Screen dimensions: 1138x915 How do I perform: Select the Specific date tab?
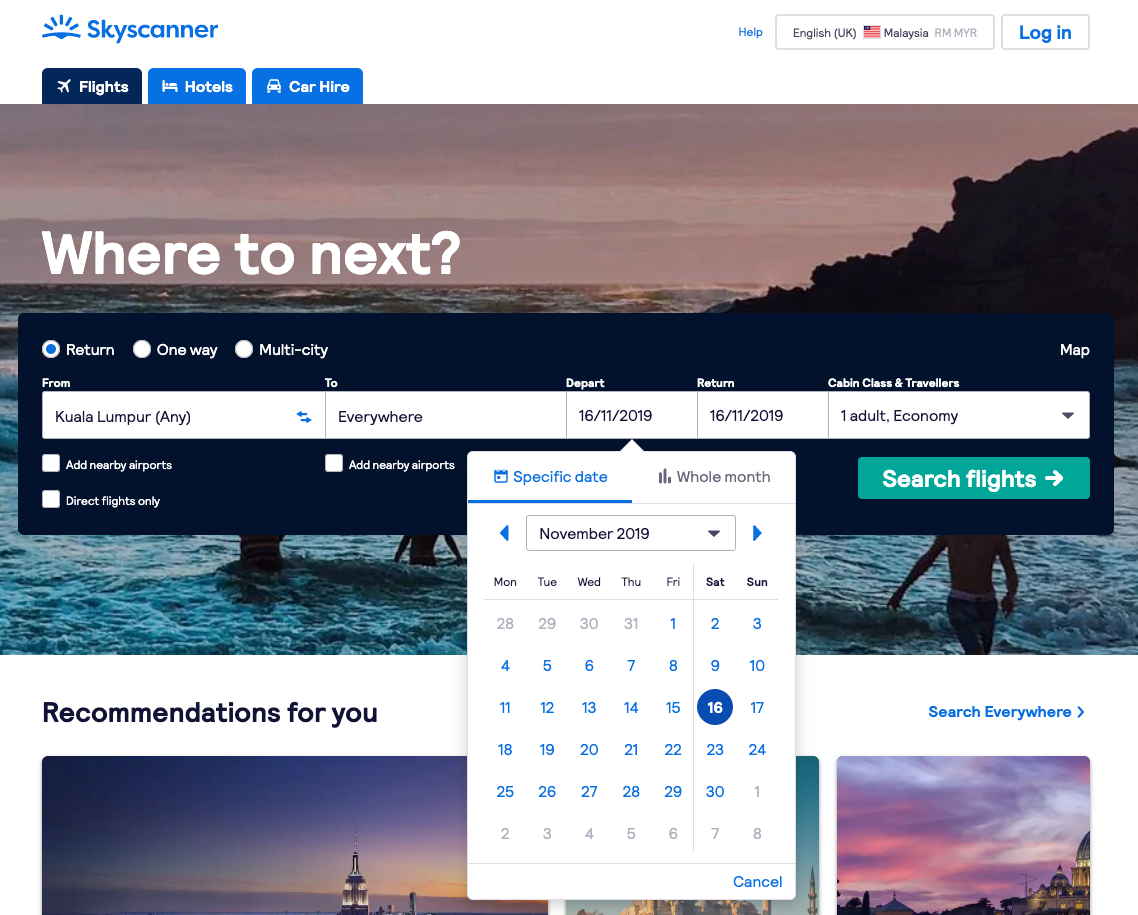tap(550, 477)
